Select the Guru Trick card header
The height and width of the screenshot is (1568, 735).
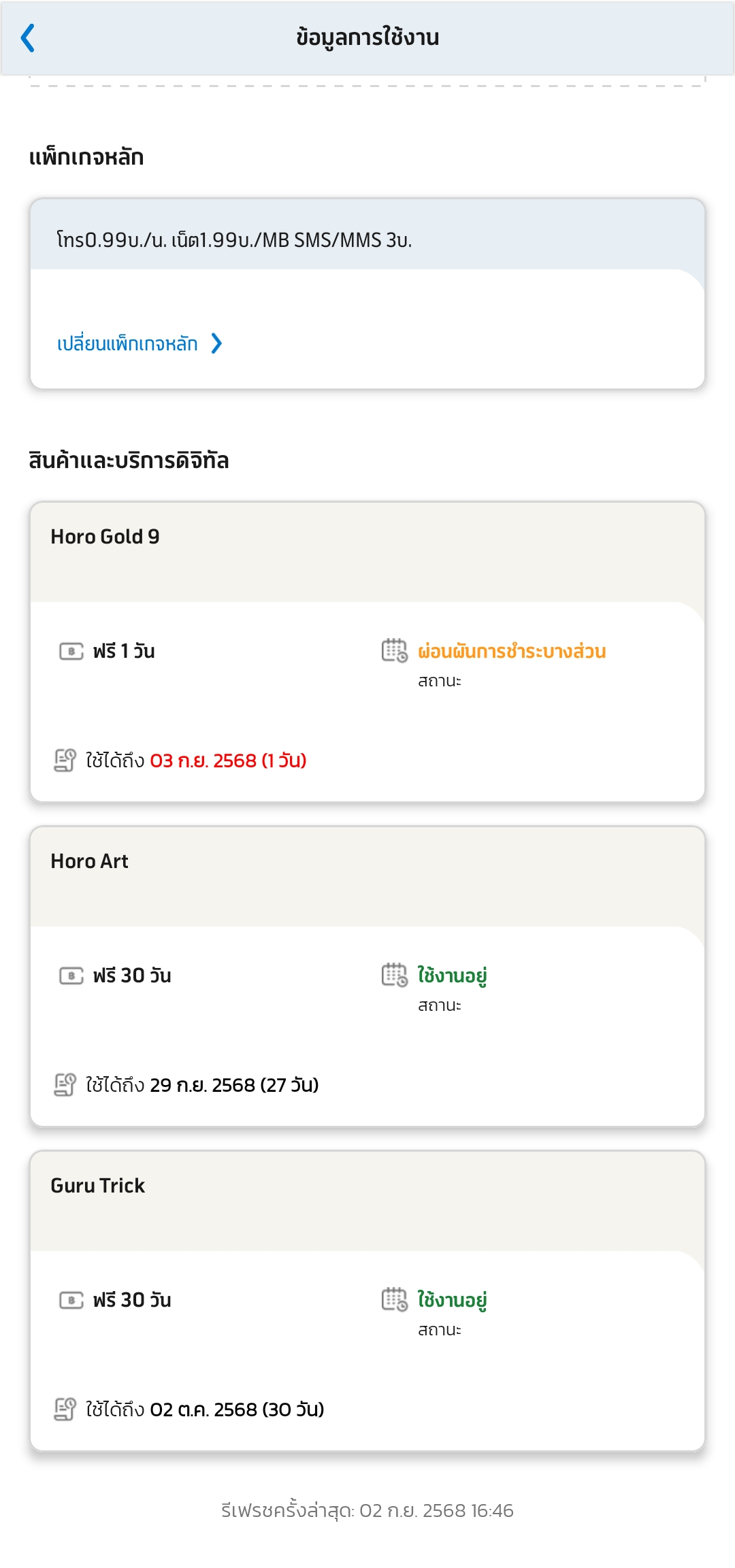367,1201
